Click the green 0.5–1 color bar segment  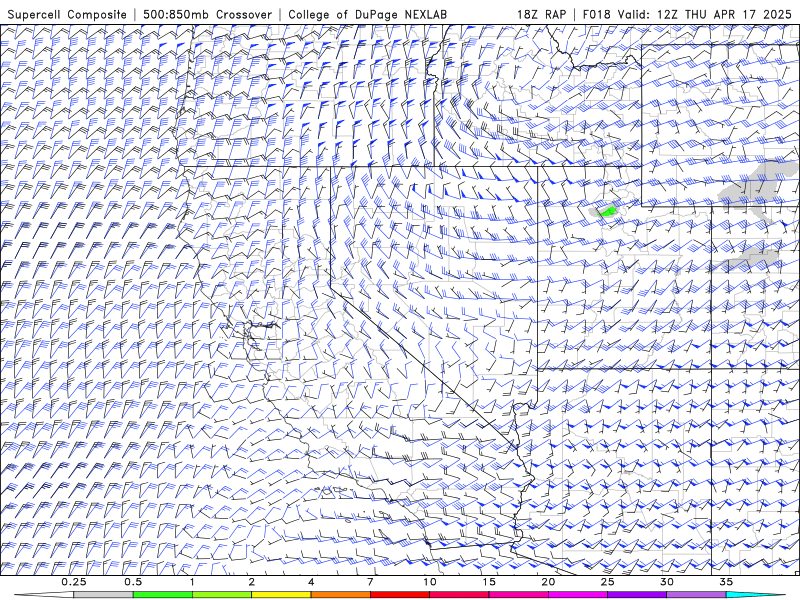tap(163, 595)
